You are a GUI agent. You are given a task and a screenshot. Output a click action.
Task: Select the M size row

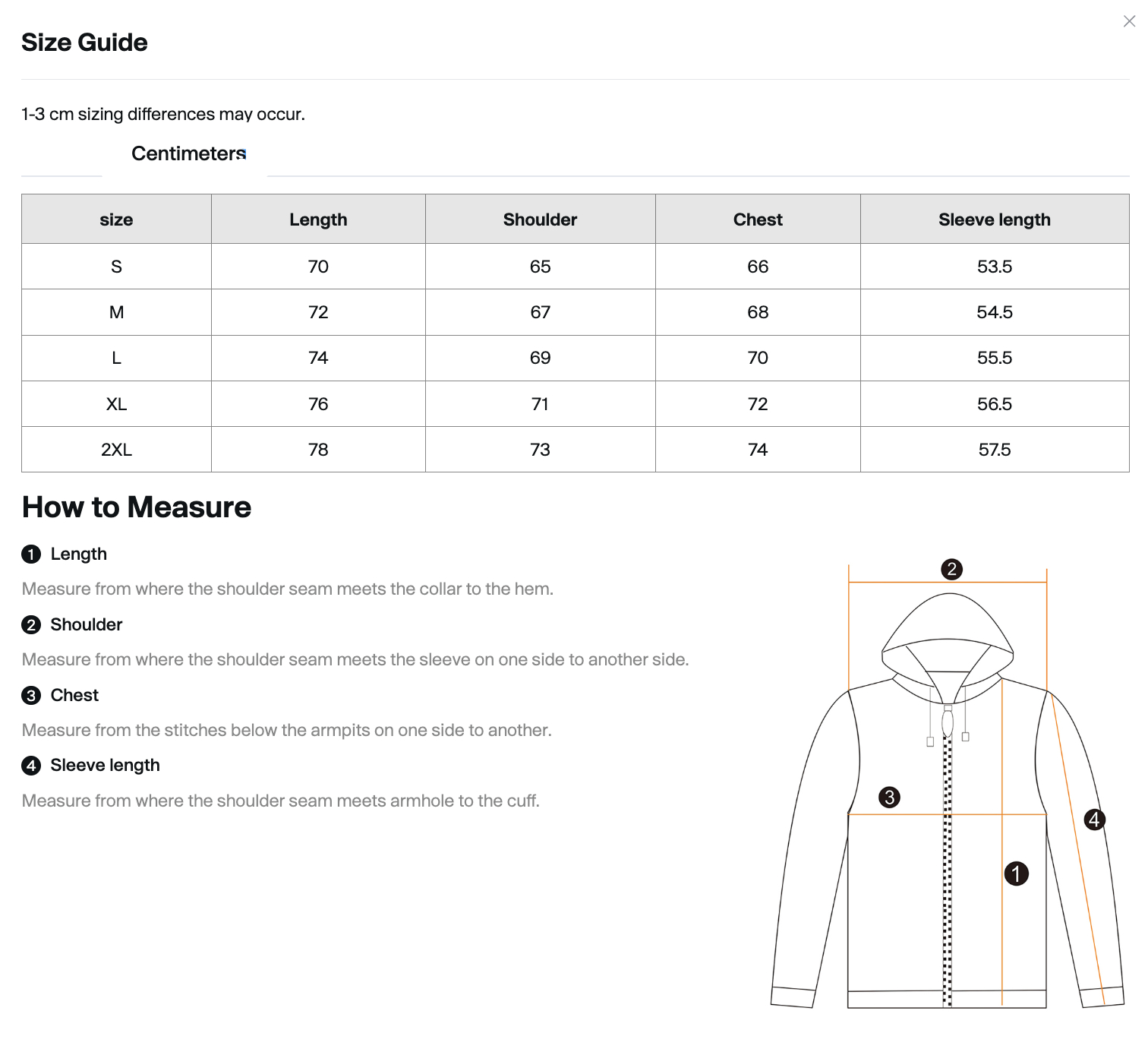coord(116,312)
